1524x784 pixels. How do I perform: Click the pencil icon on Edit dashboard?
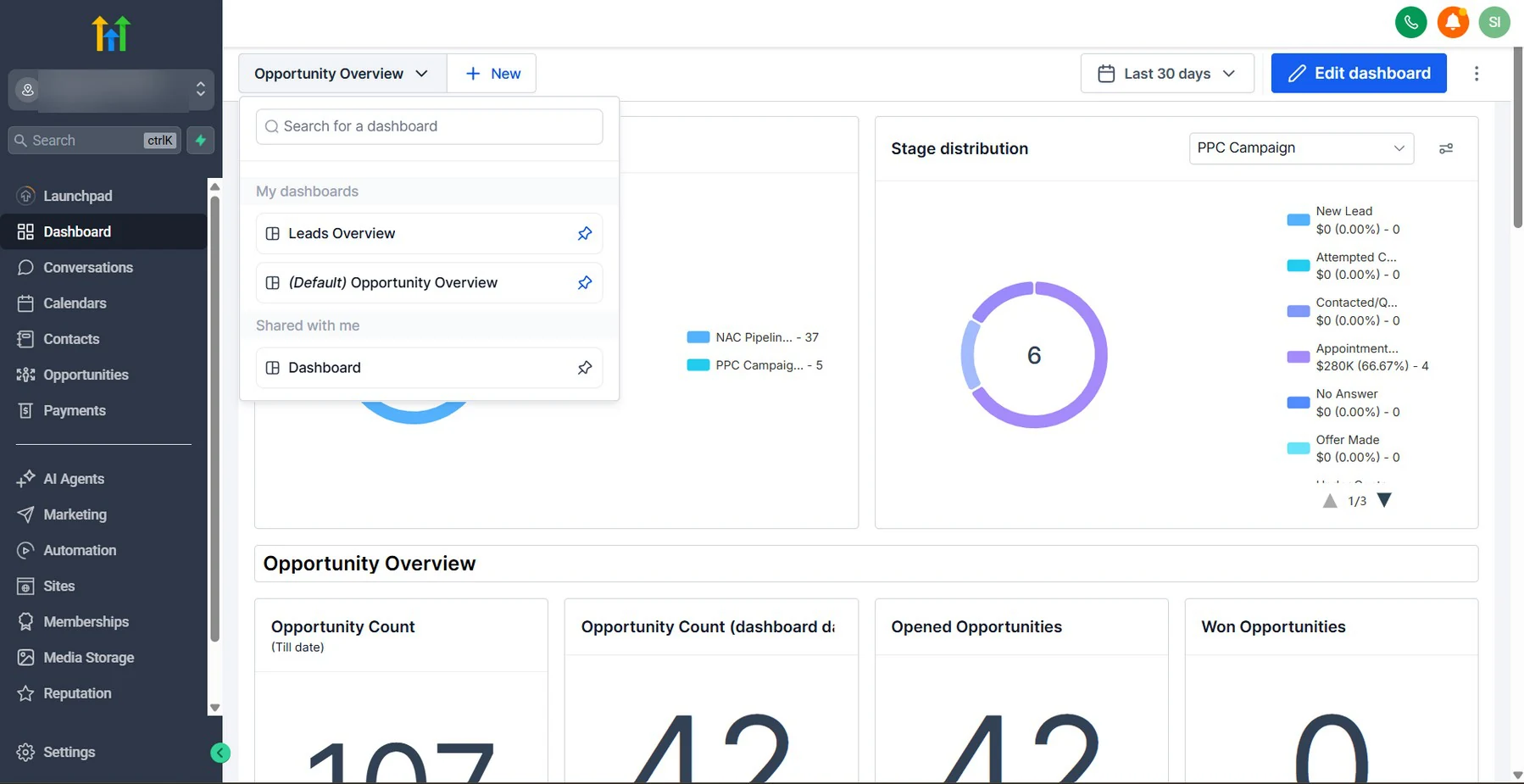(x=1297, y=74)
